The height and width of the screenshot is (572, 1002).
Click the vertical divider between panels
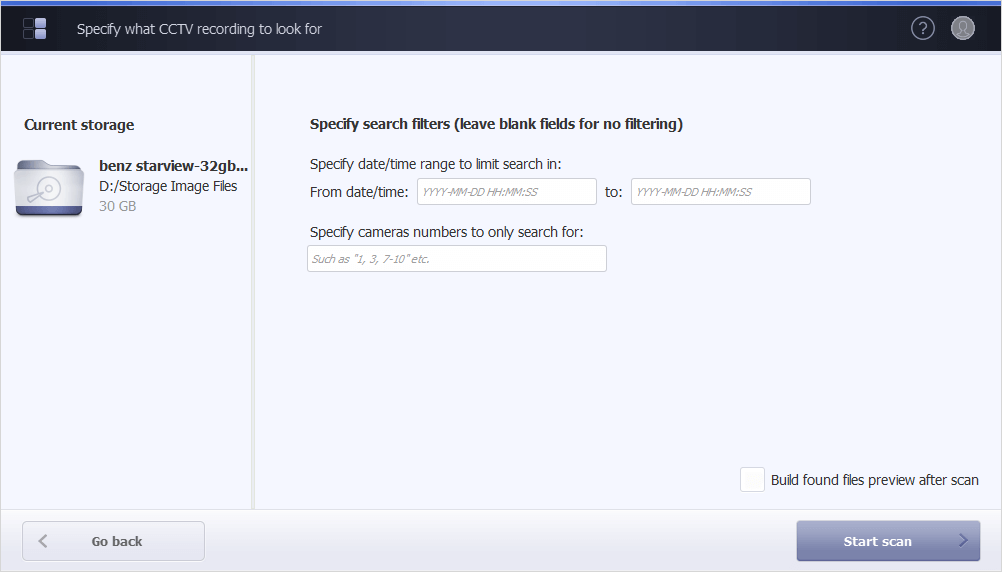(x=253, y=282)
